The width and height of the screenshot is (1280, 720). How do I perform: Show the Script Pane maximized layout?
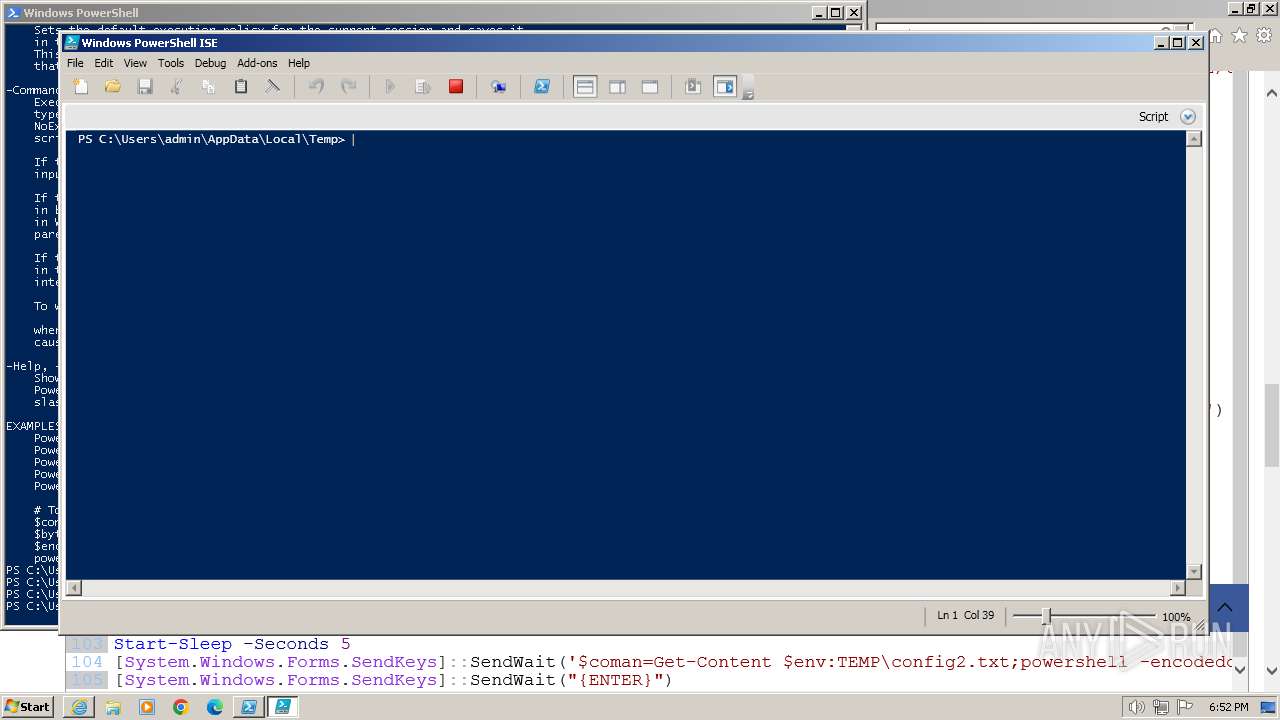tap(650, 87)
